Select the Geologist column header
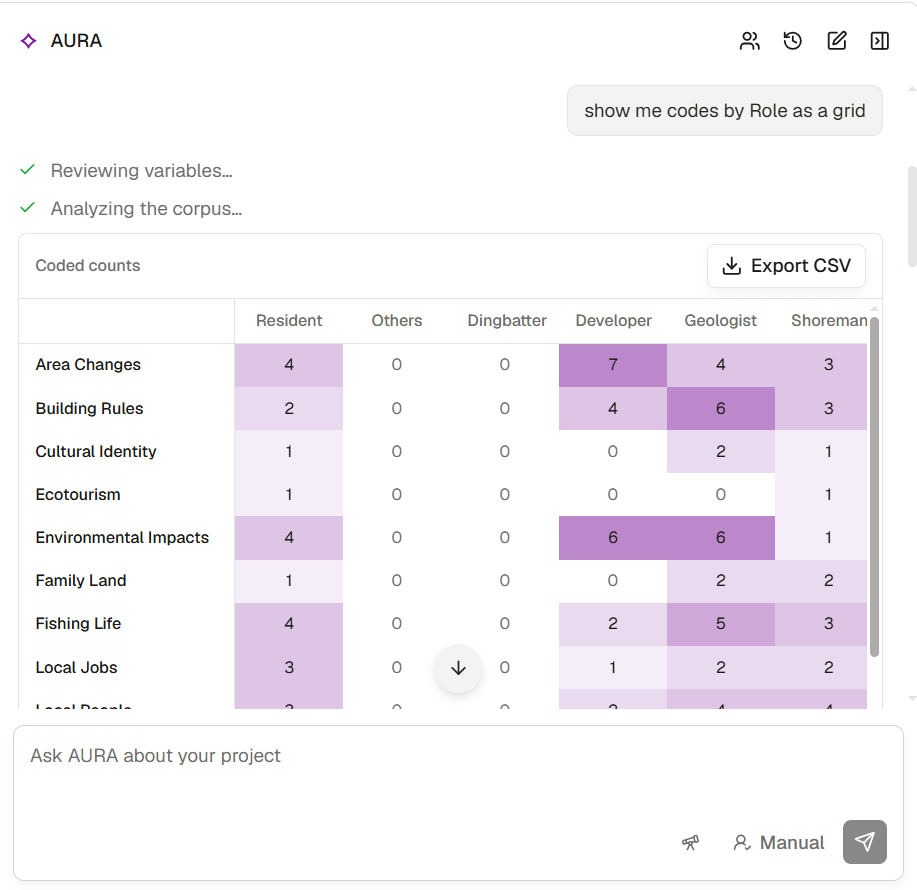The height and width of the screenshot is (890, 917). pyautogui.click(x=720, y=320)
